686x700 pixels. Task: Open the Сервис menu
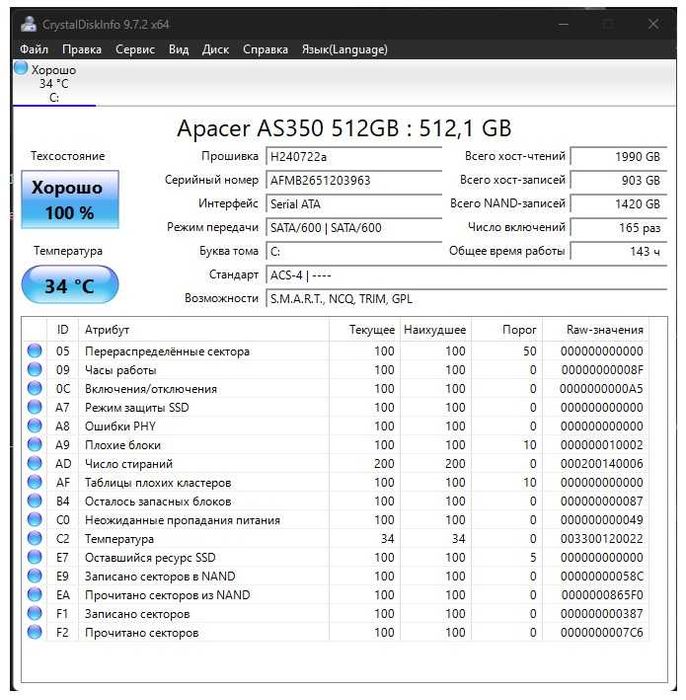click(x=135, y=49)
